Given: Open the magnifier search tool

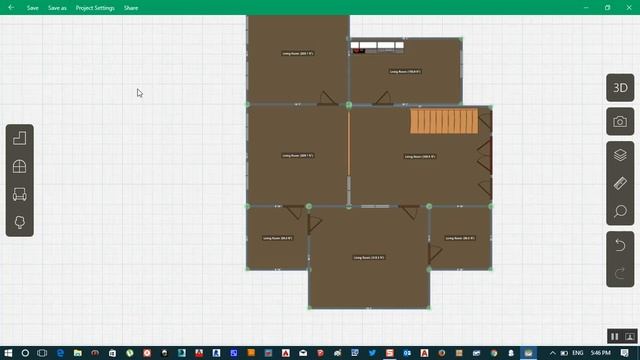Looking at the screenshot, I should pyautogui.click(x=620, y=211).
